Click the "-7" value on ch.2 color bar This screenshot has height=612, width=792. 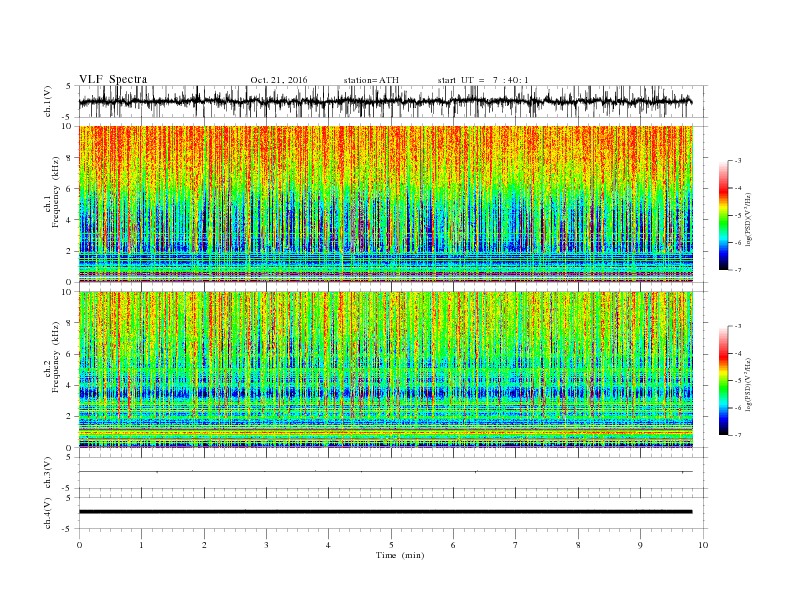738,435
